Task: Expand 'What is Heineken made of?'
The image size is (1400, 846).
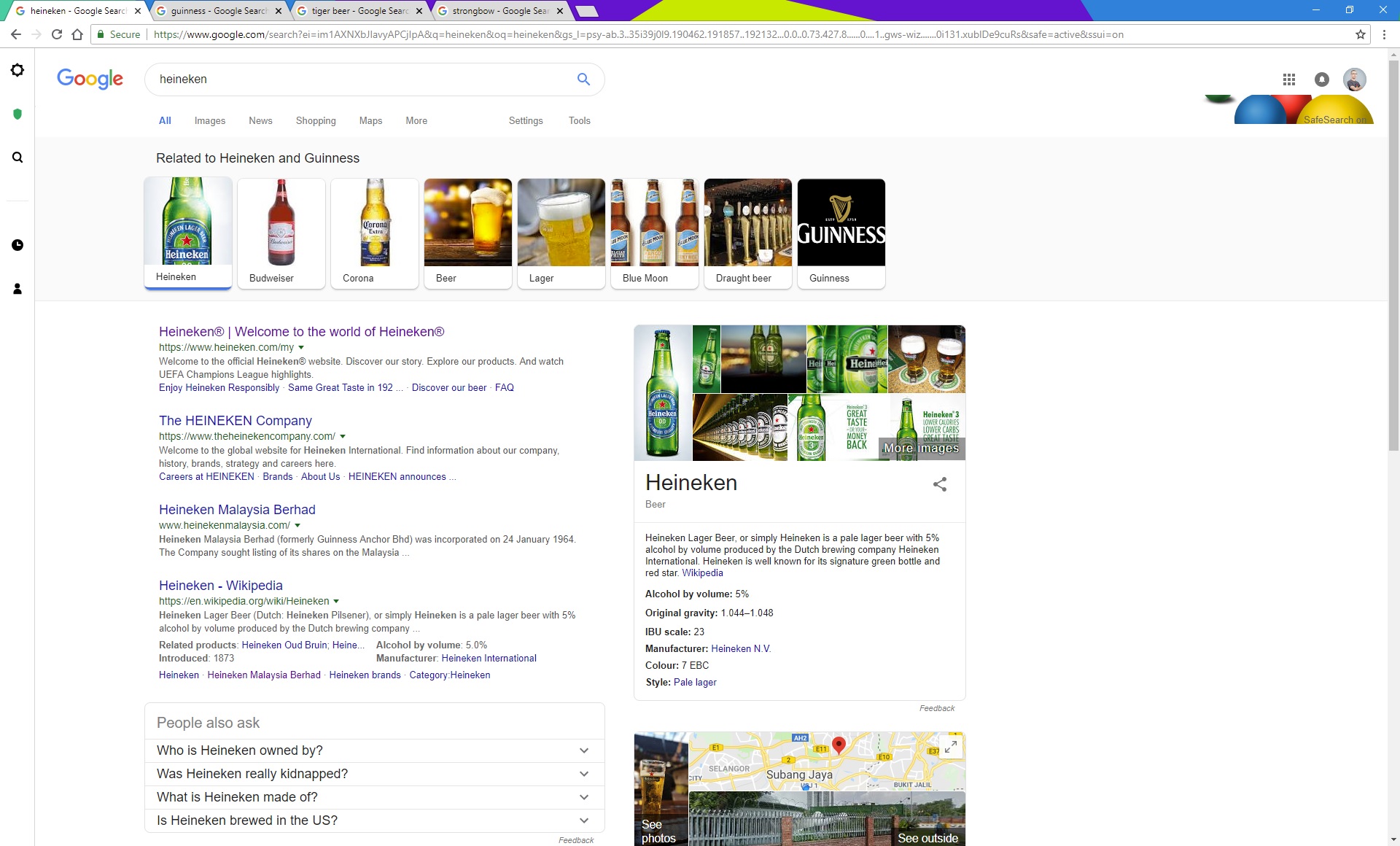Action: click(375, 797)
